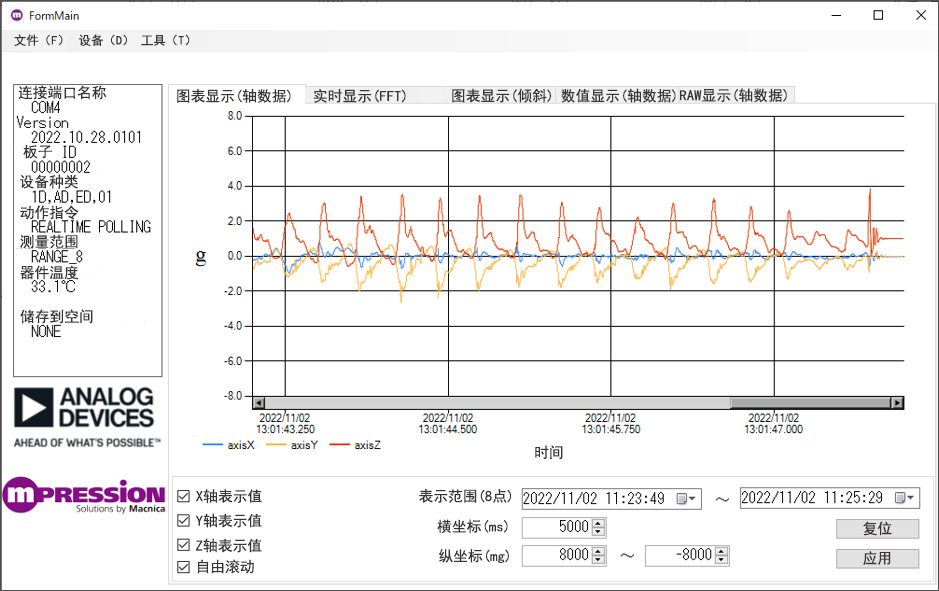The height and width of the screenshot is (591, 939).
Task: Decrease the 横坐标(ms) value with down arrow
Action: coord(598,532)
